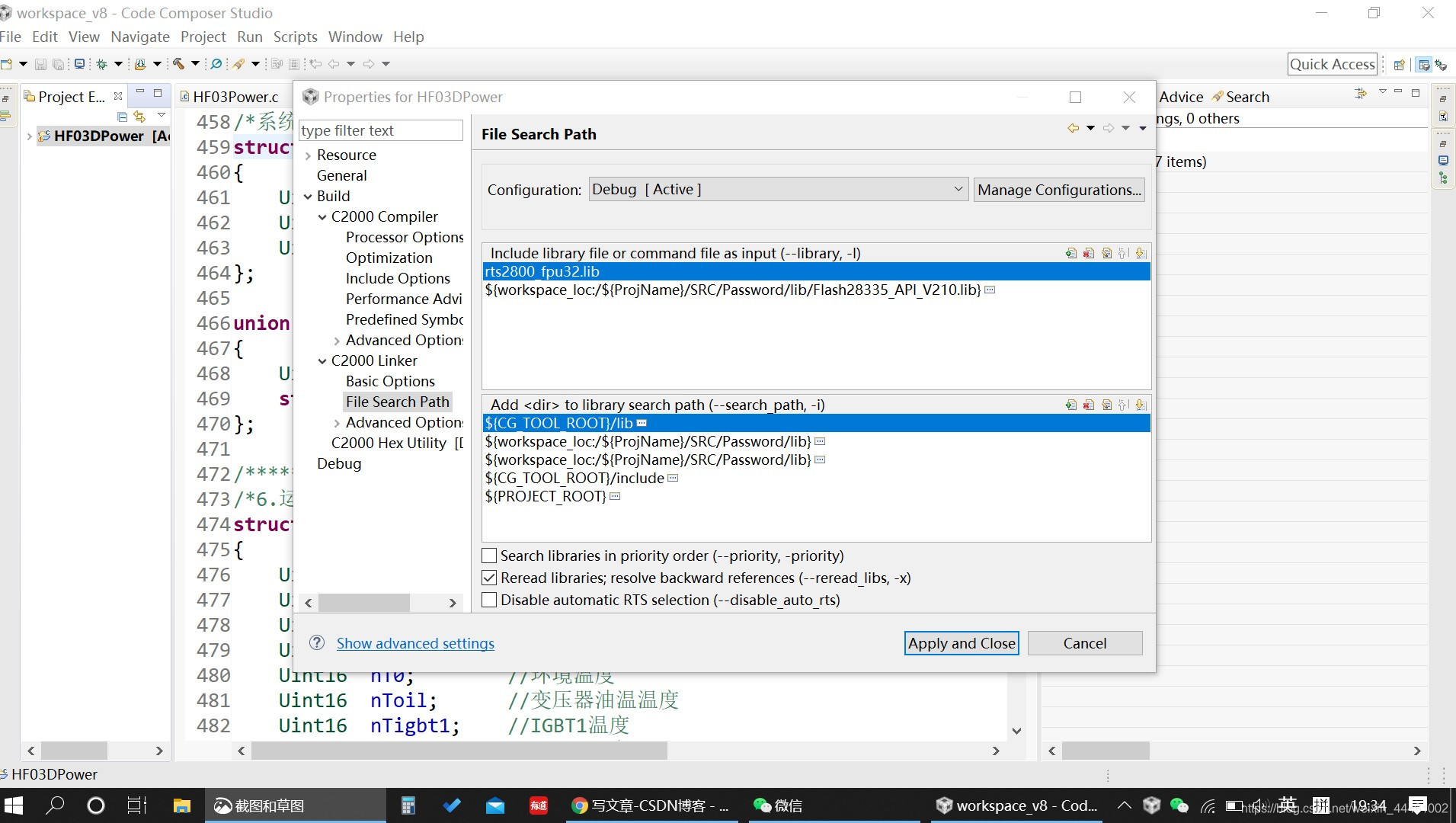Open Windows Start menu

tap(14, 805)
